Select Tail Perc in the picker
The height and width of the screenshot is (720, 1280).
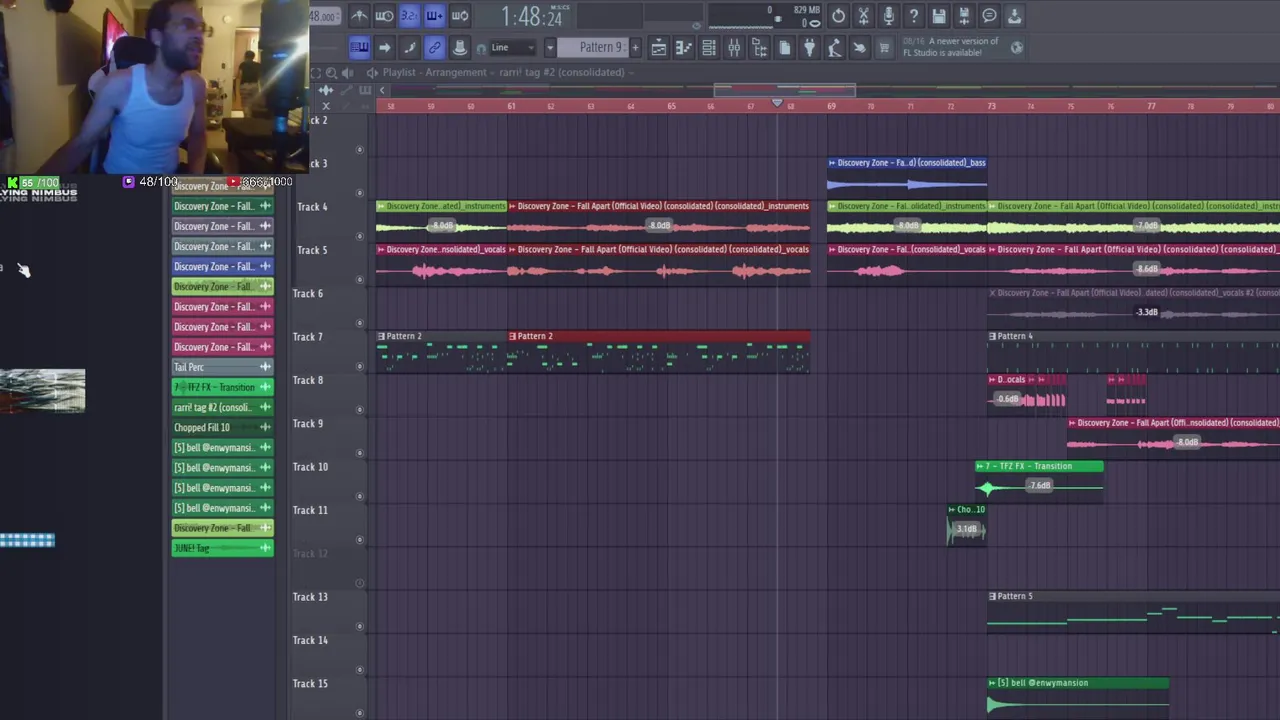pyautogui.click(x=222, y=367)
